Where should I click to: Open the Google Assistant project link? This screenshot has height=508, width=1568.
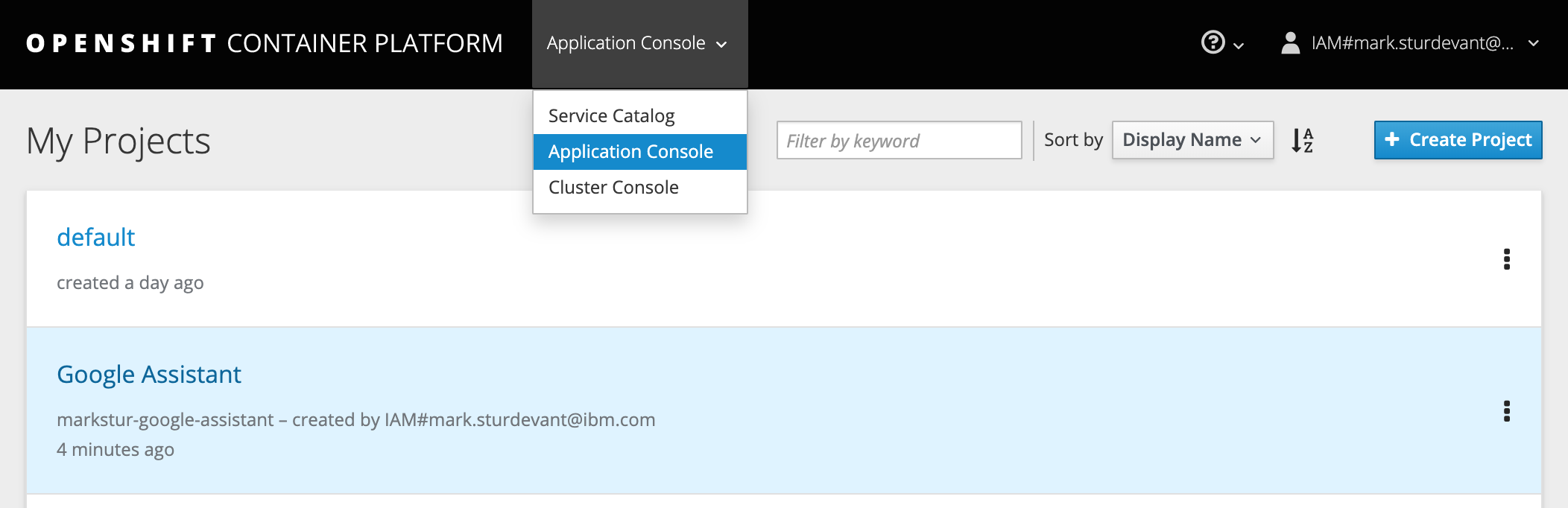pos(149,375)
